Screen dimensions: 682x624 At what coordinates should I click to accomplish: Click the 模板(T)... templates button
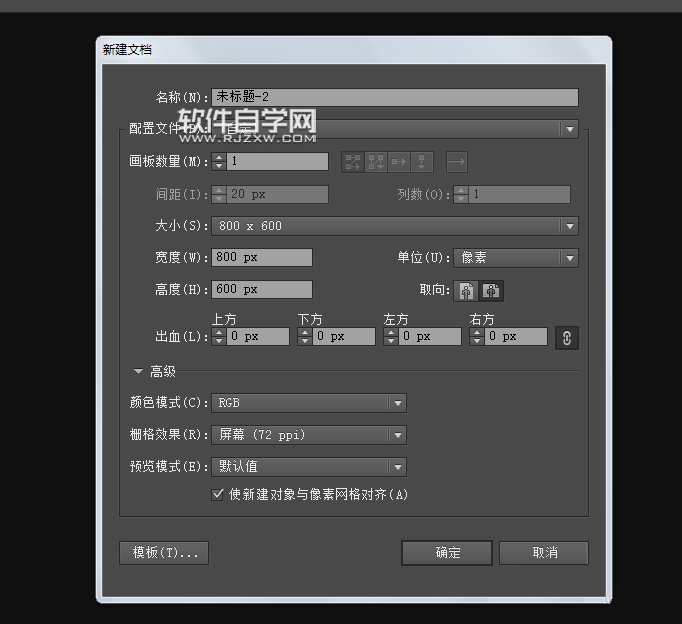[164, 553]
